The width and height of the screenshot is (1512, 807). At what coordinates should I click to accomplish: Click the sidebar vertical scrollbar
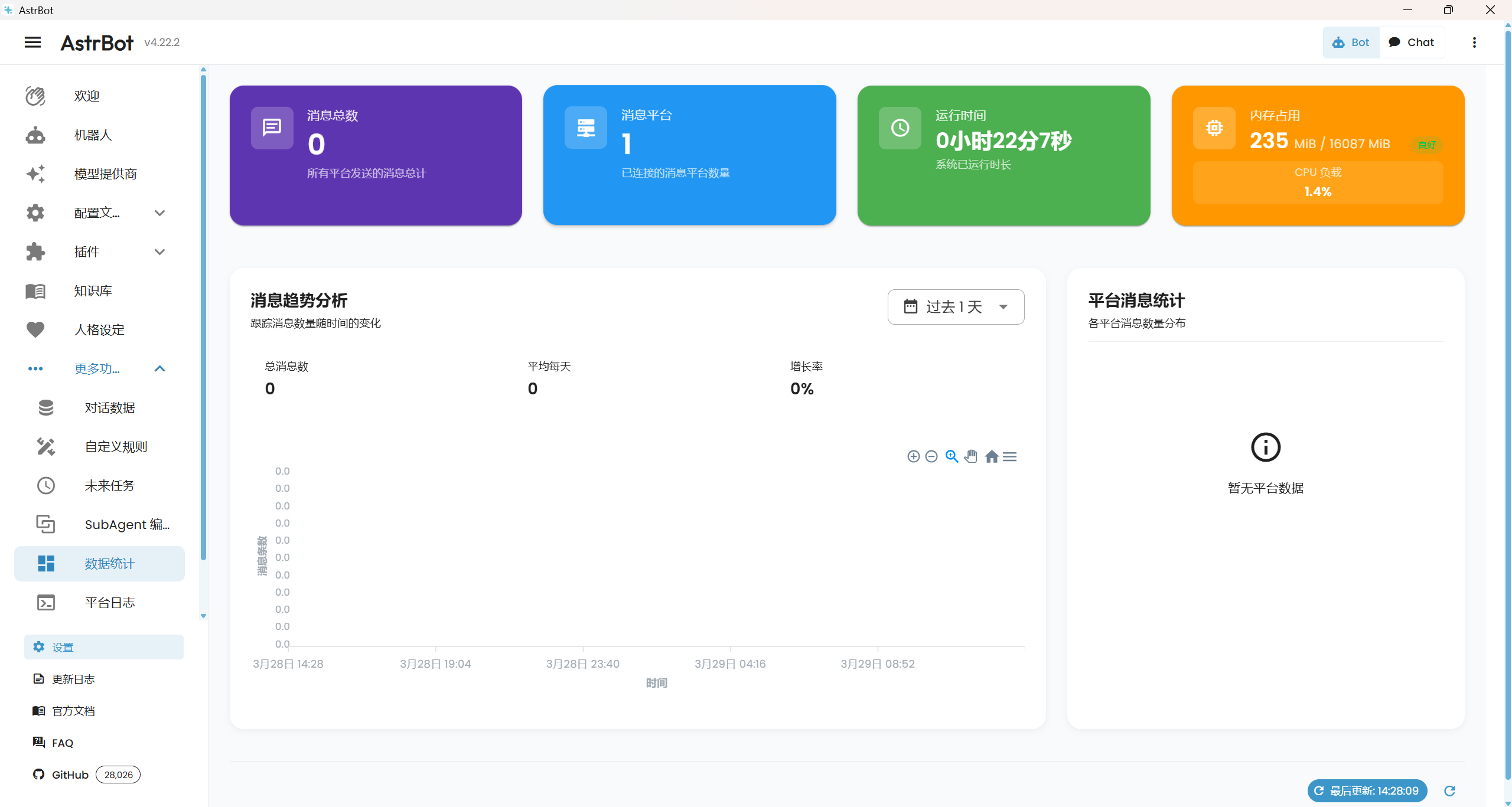coord(203,319)
